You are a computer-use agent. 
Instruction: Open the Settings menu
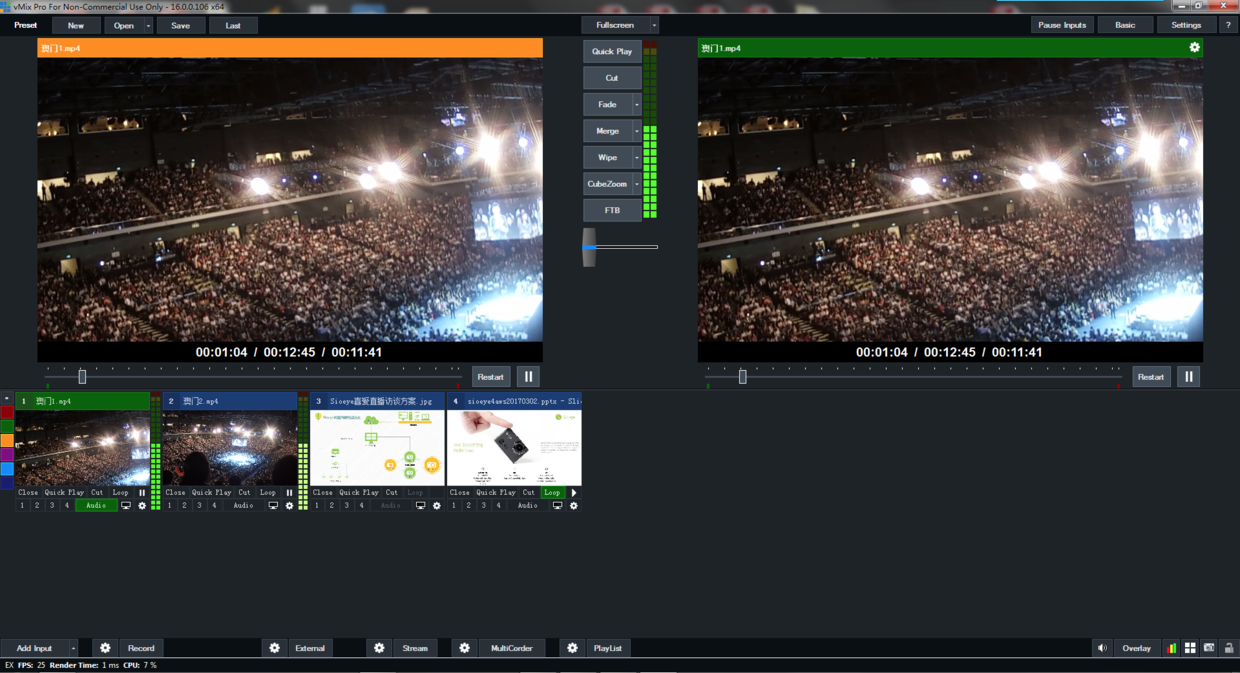(x=1186, y=25)
